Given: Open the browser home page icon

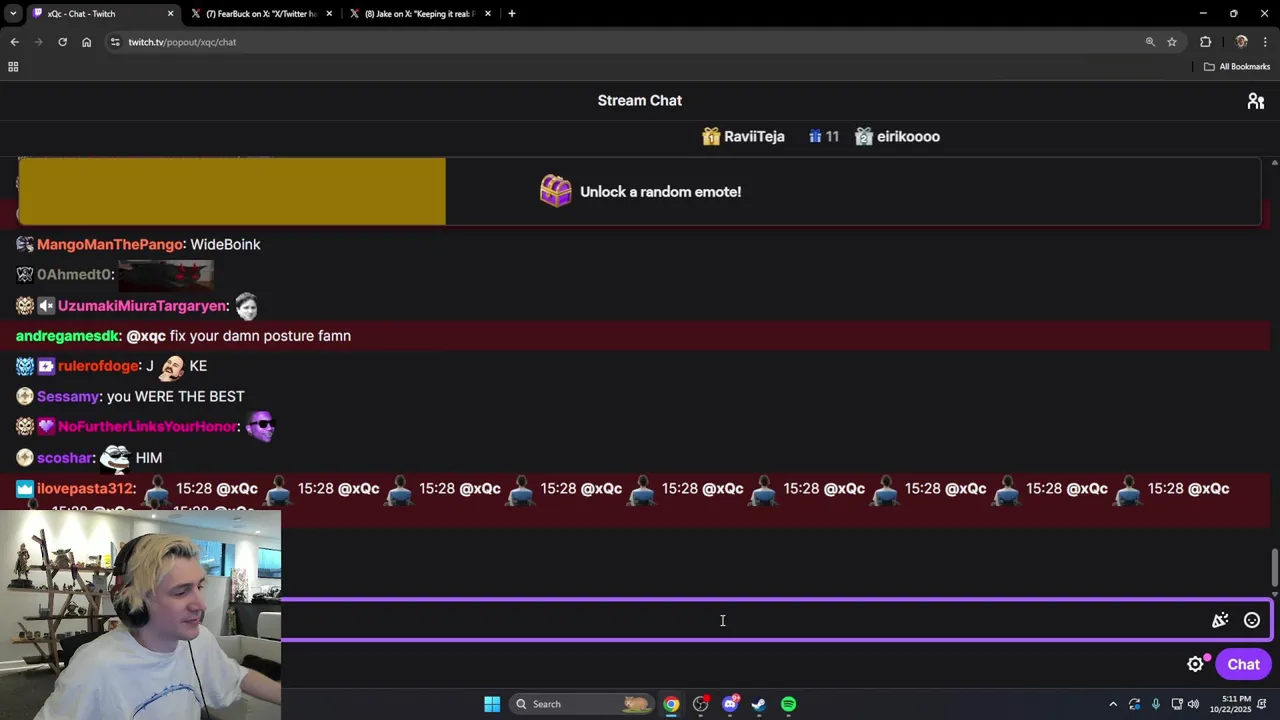Looking at the screenshot, I should tap(86, 42).
